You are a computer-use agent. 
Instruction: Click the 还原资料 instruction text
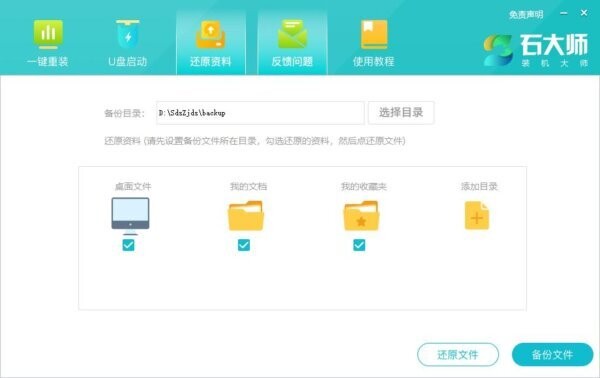tap(255, 141)
